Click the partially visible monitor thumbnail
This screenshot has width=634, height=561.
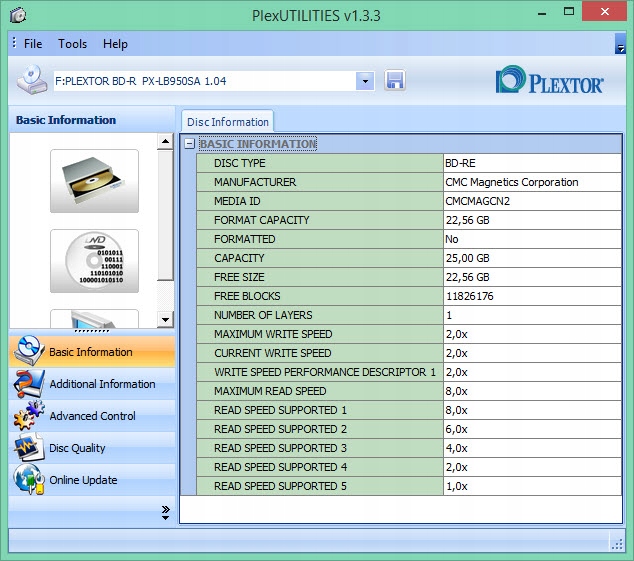click(94, 319)
